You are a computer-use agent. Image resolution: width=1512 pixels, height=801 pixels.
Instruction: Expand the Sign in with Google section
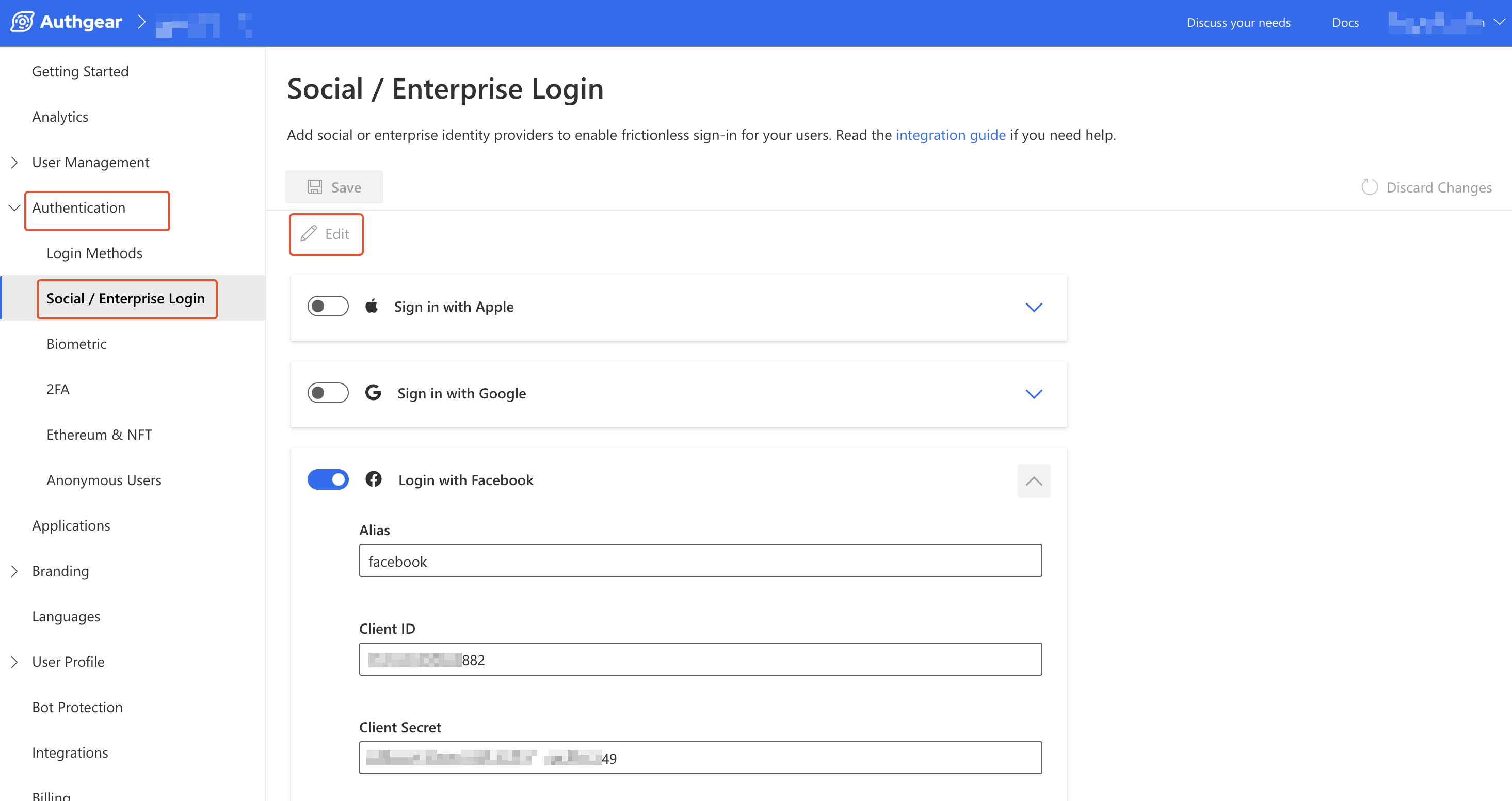click(x=1033, y=393)
